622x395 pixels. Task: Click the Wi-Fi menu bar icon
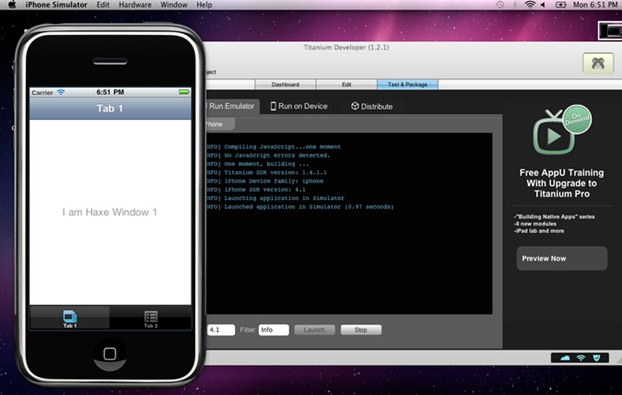(x=530, y=5)
